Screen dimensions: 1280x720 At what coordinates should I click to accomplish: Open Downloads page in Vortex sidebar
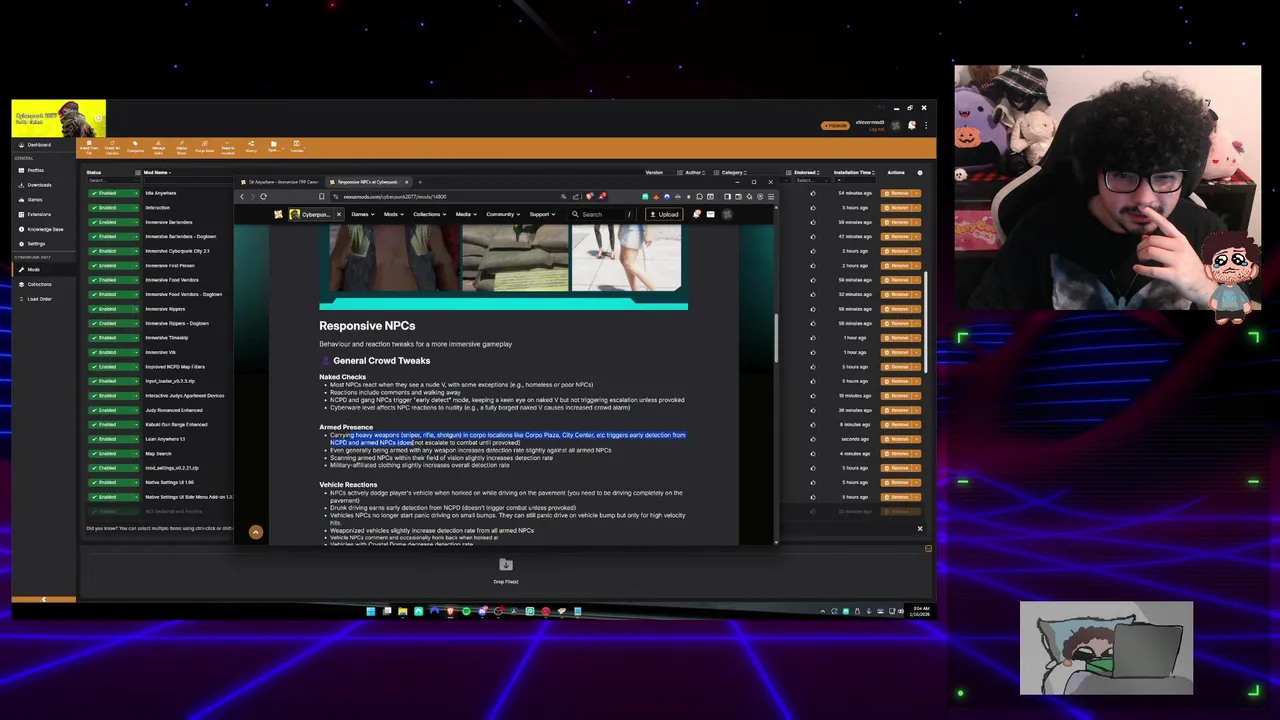pos(38,185)
